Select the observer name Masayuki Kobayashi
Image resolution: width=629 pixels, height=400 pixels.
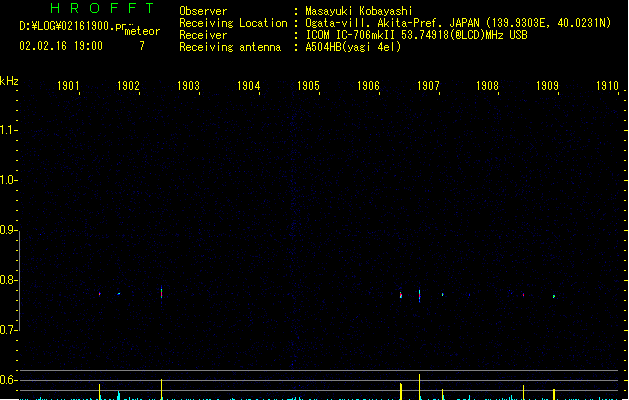click(x=359, y=11)
